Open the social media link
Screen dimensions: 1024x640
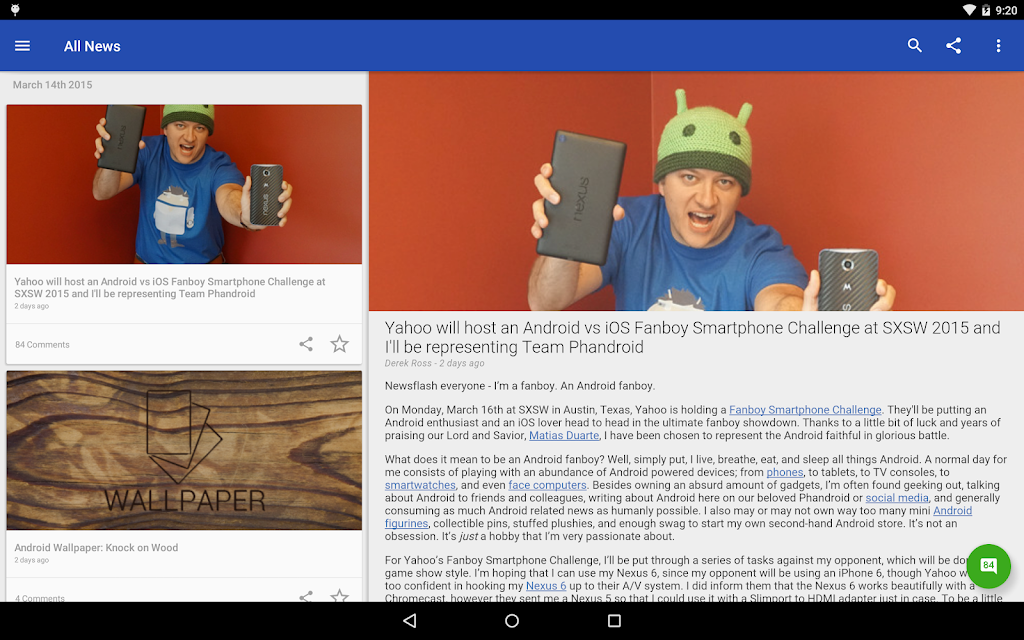[897, 498]
